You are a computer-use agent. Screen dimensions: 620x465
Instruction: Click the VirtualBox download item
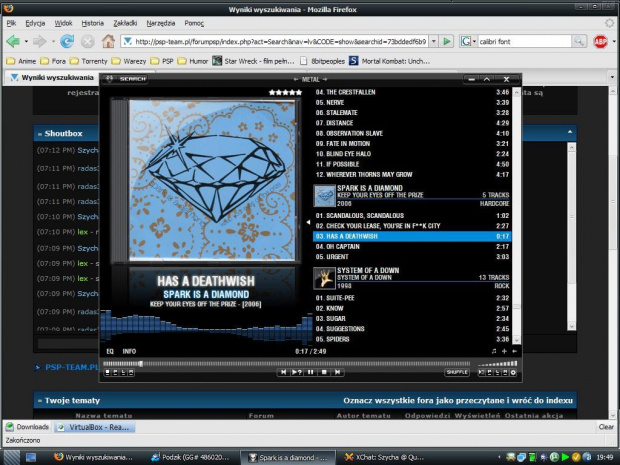[95, 427]
